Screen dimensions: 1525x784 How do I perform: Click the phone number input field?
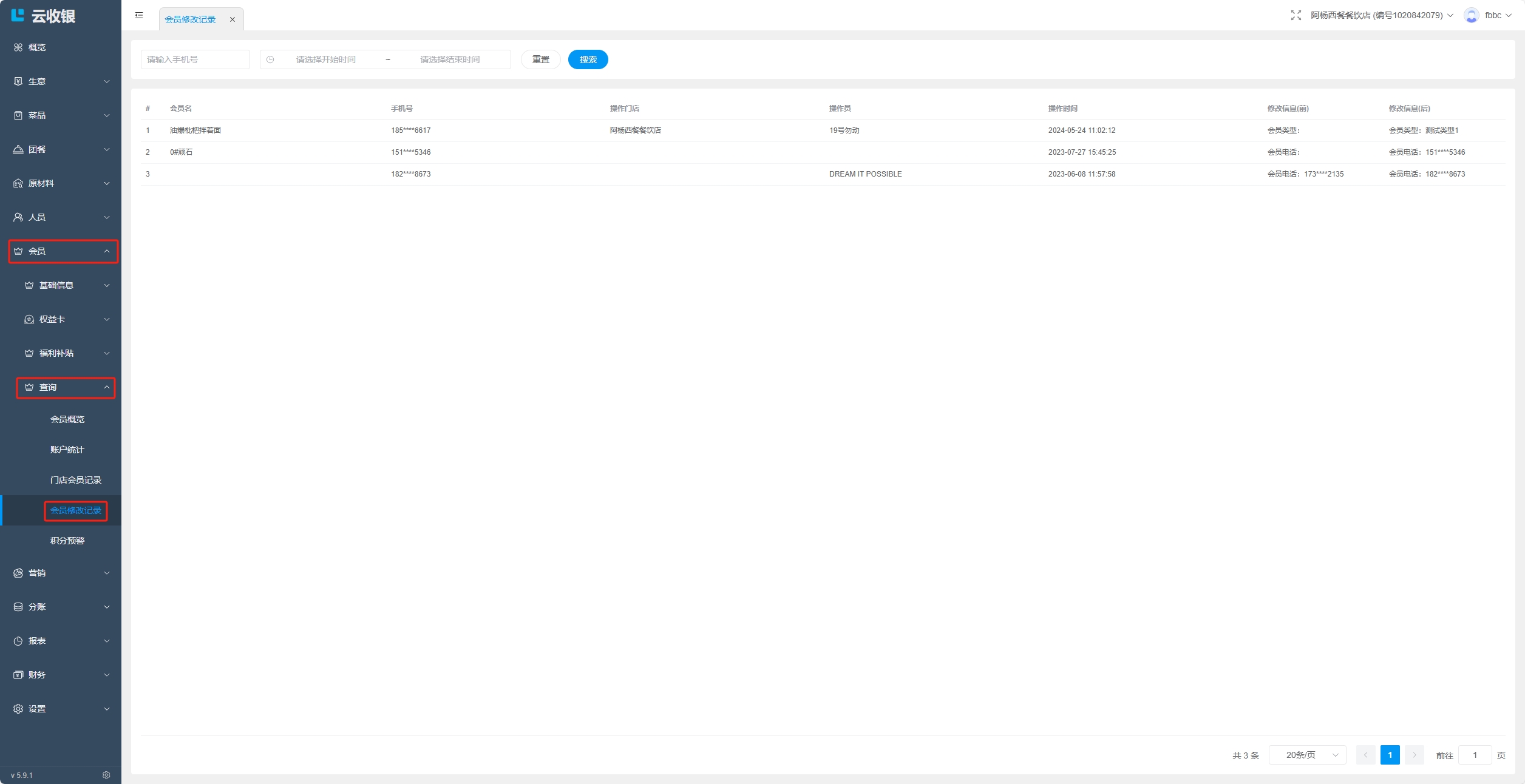pyautogui.click(x=195, y=59)
